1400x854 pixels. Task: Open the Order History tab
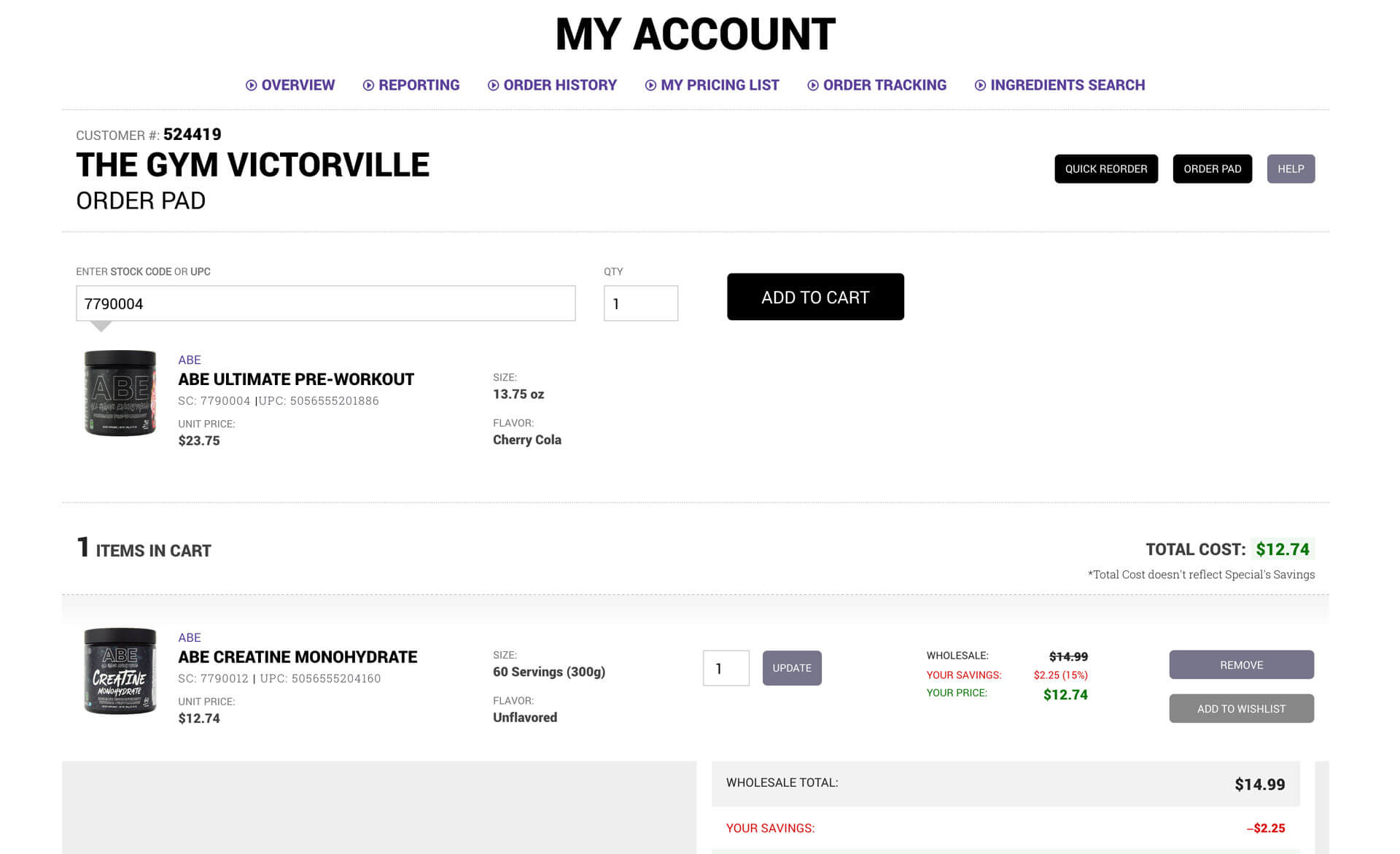pyautogui.click(x=559, y=85)
